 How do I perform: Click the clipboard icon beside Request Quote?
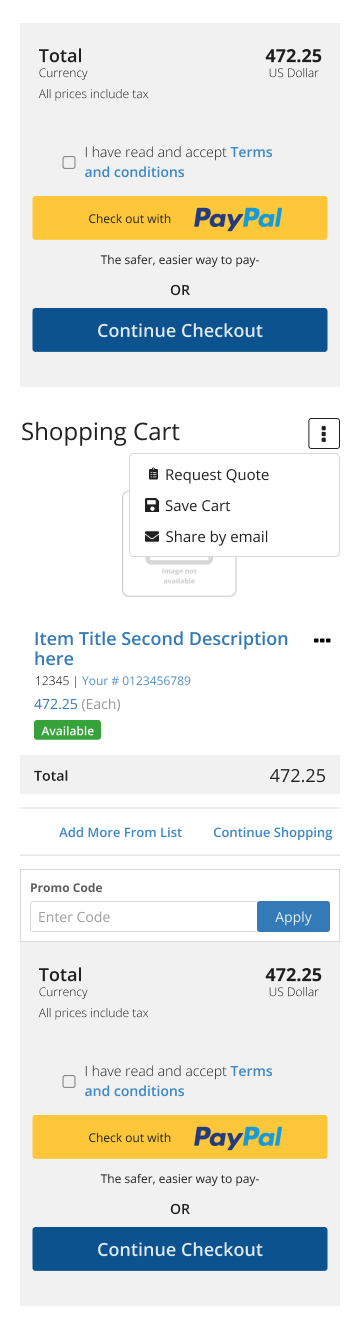(x=153, y=474)
